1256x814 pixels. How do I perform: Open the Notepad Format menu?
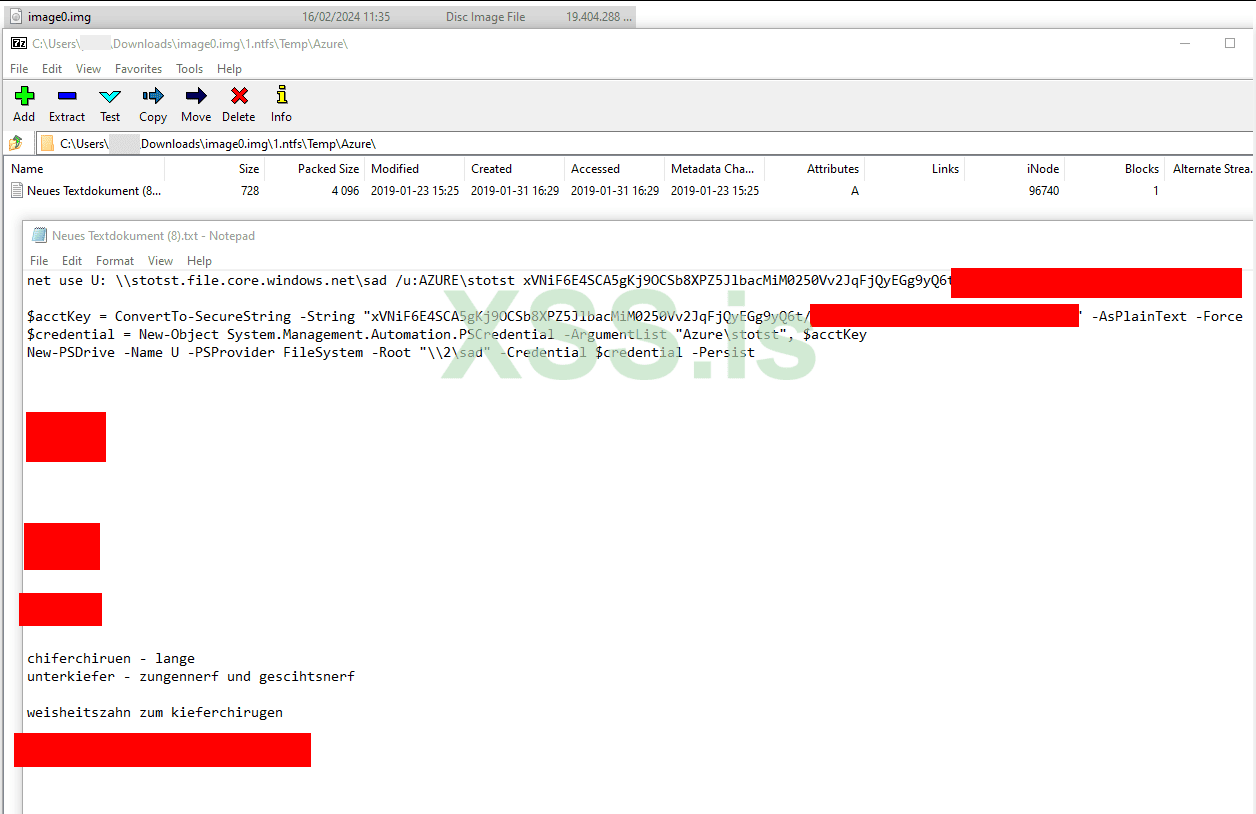(115, 260)
